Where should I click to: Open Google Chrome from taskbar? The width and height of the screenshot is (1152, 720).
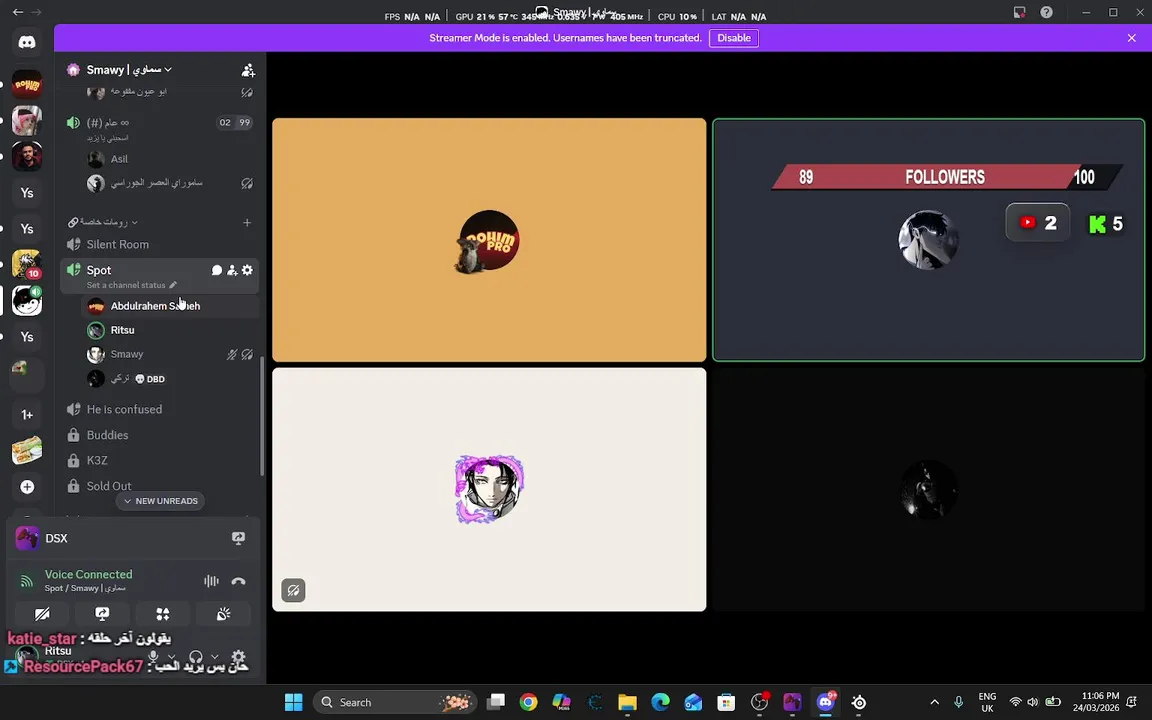tap(528, 702)
